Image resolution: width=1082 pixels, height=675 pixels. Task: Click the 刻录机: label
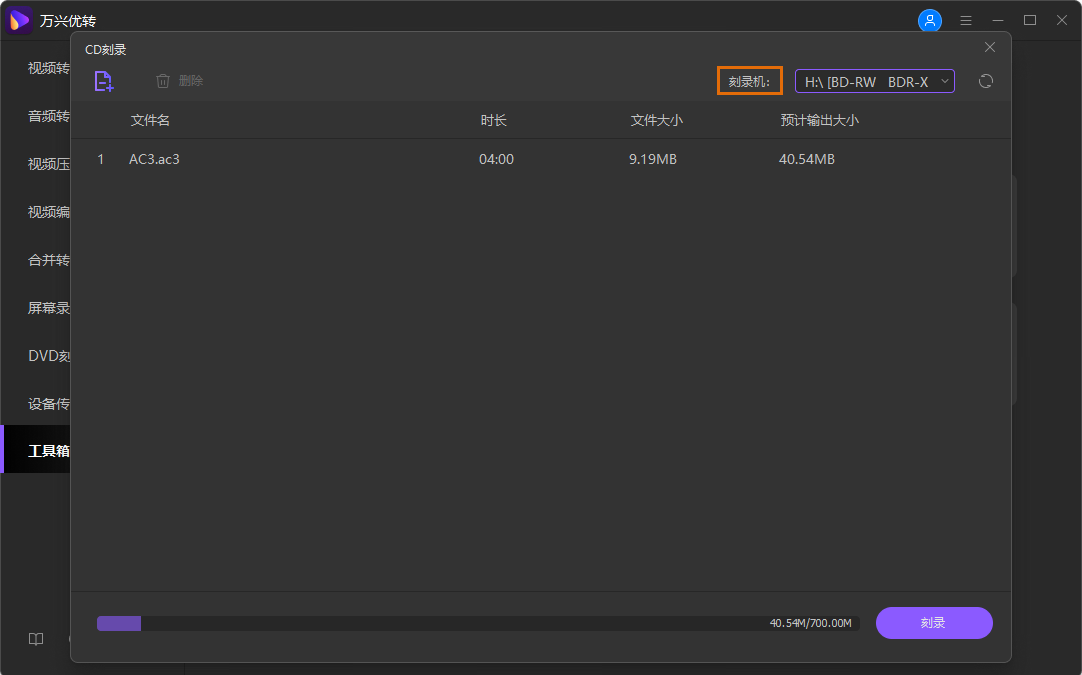point(749,81)
